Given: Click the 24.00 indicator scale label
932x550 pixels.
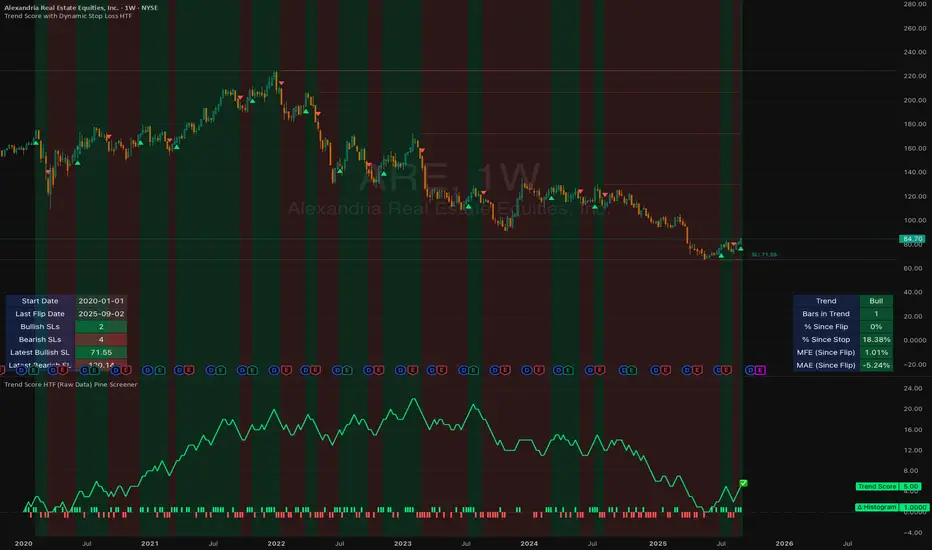Looking at the screenshot, I should click(912, 388).
